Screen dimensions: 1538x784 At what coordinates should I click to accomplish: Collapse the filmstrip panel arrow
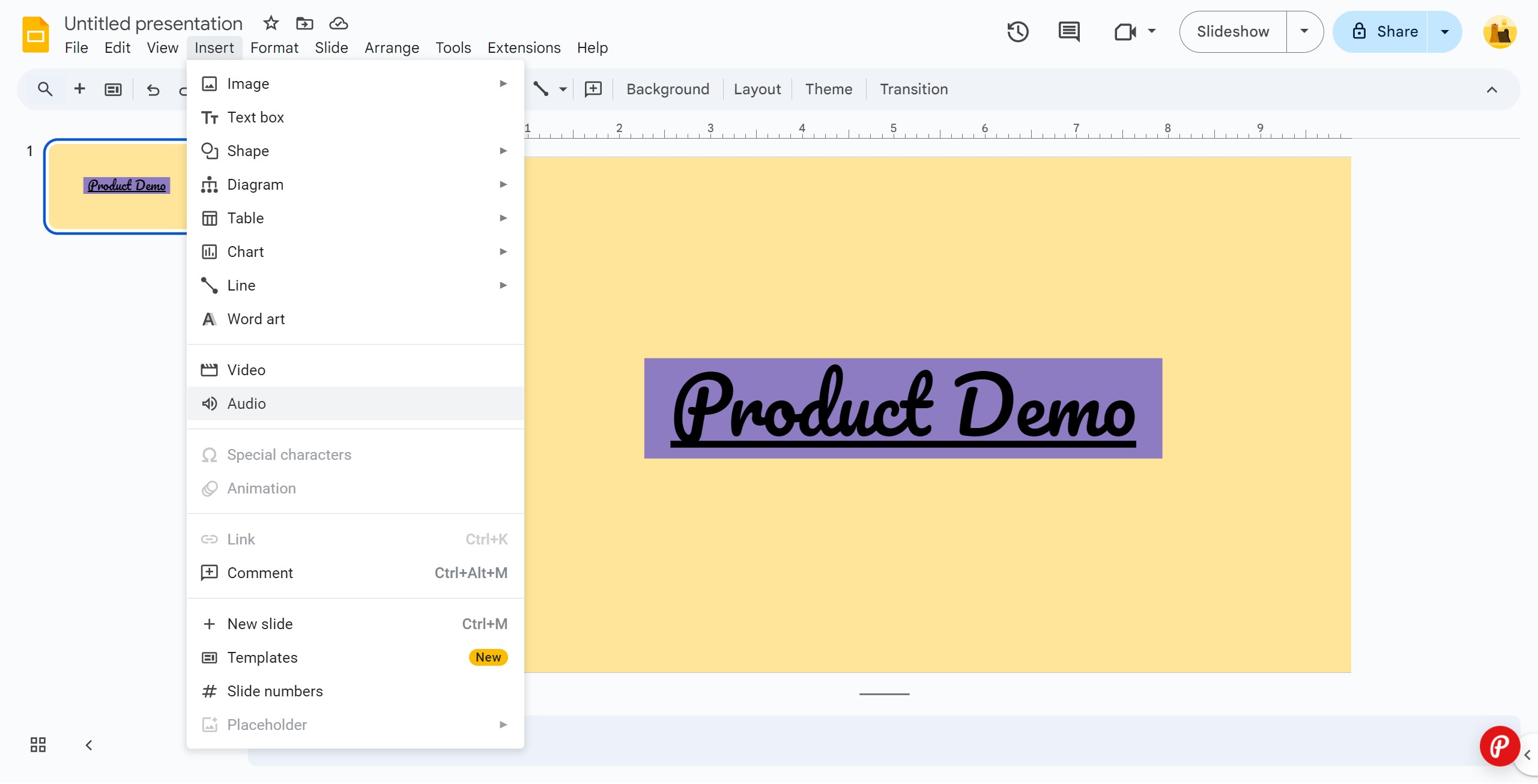pyautogui.click(x=89, y=745)
